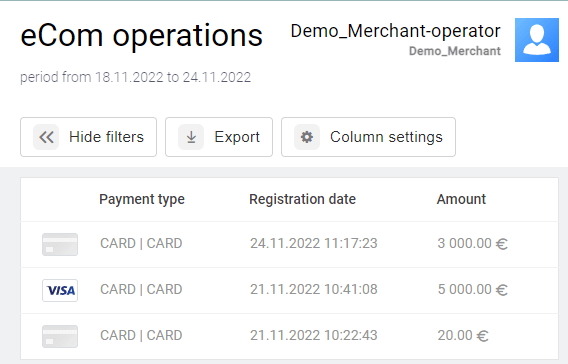This screenshot has width=568, height=364.
Task: Click the double-chevron Hide filters icon
Action: coord(46,137)
